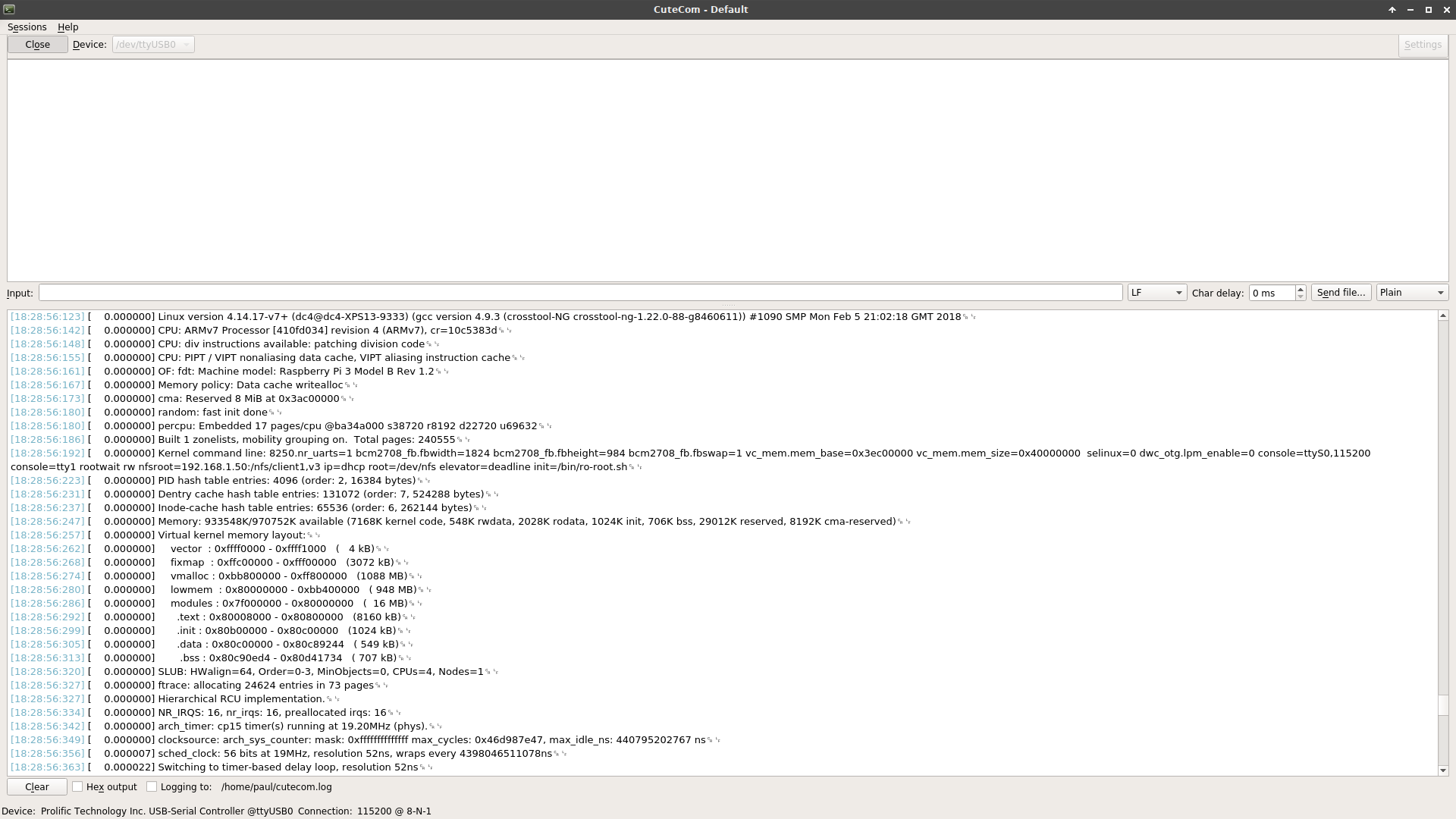Screen dimensions: 1456x819
Task: Click the Settings button
Action: 1423,44
